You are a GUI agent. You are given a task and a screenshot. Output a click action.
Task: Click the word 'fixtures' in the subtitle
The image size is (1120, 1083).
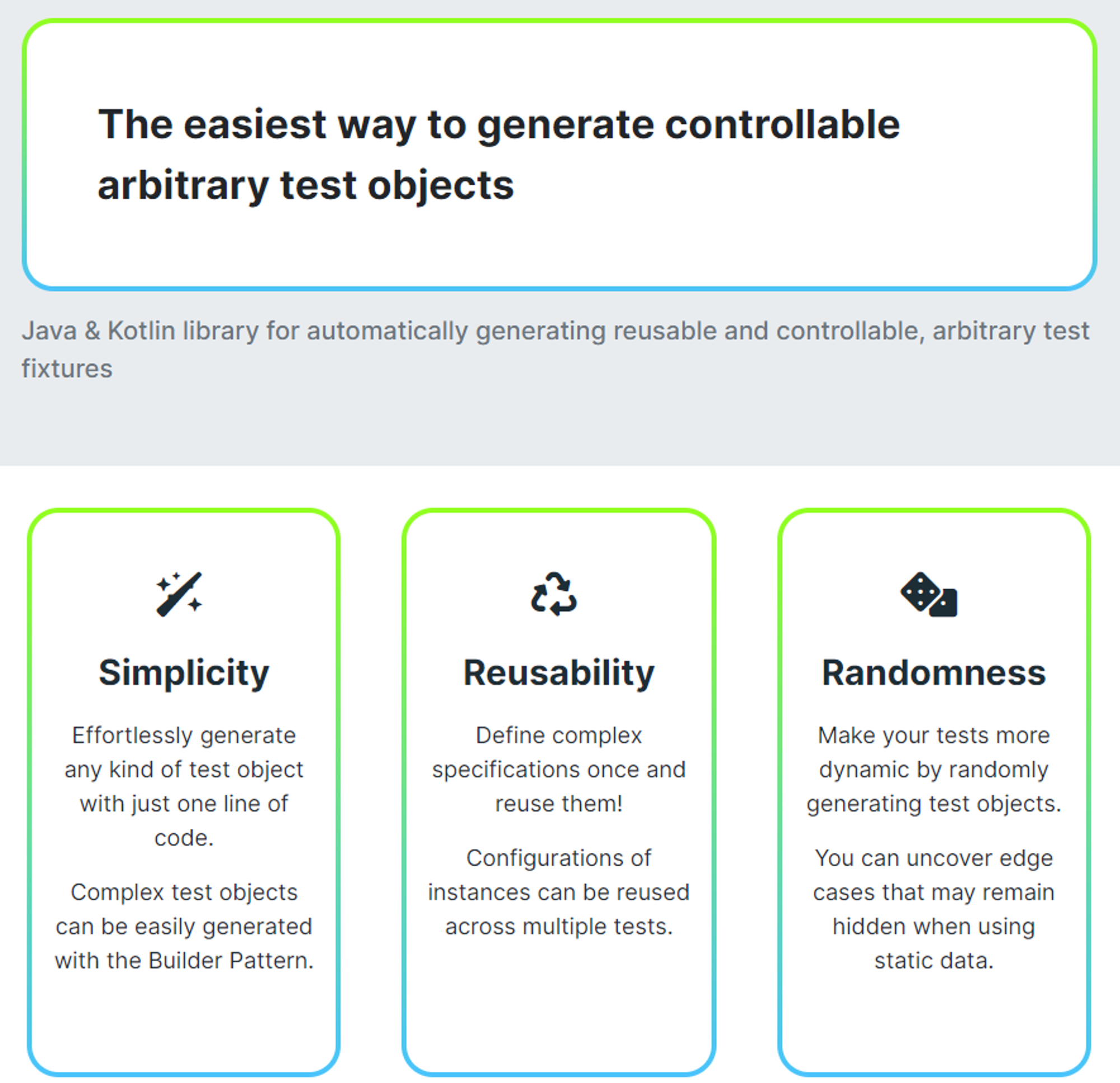tap(67, 369)
